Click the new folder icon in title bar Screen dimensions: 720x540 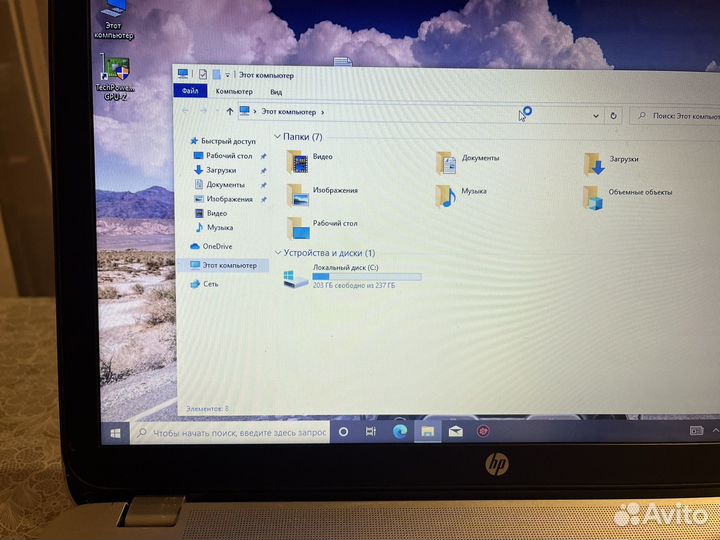pos(217,74)
